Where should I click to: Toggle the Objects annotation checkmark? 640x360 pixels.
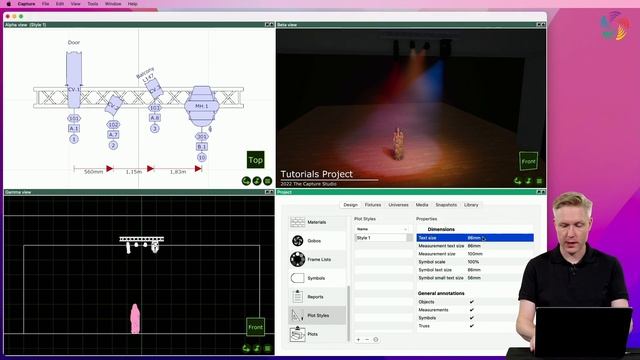pos(472,302)
